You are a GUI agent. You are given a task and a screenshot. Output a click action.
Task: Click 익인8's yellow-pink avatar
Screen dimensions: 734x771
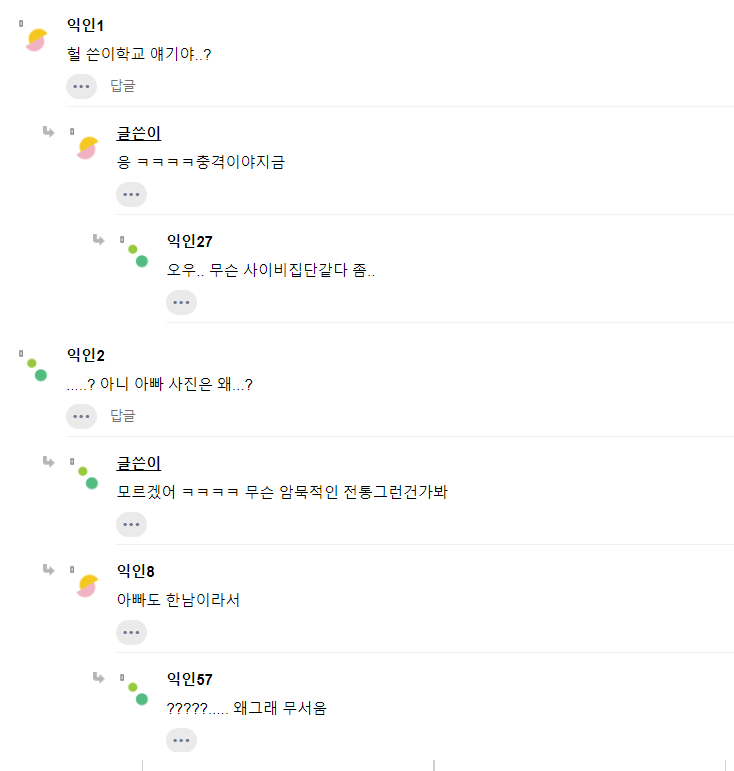click(87, 585)
